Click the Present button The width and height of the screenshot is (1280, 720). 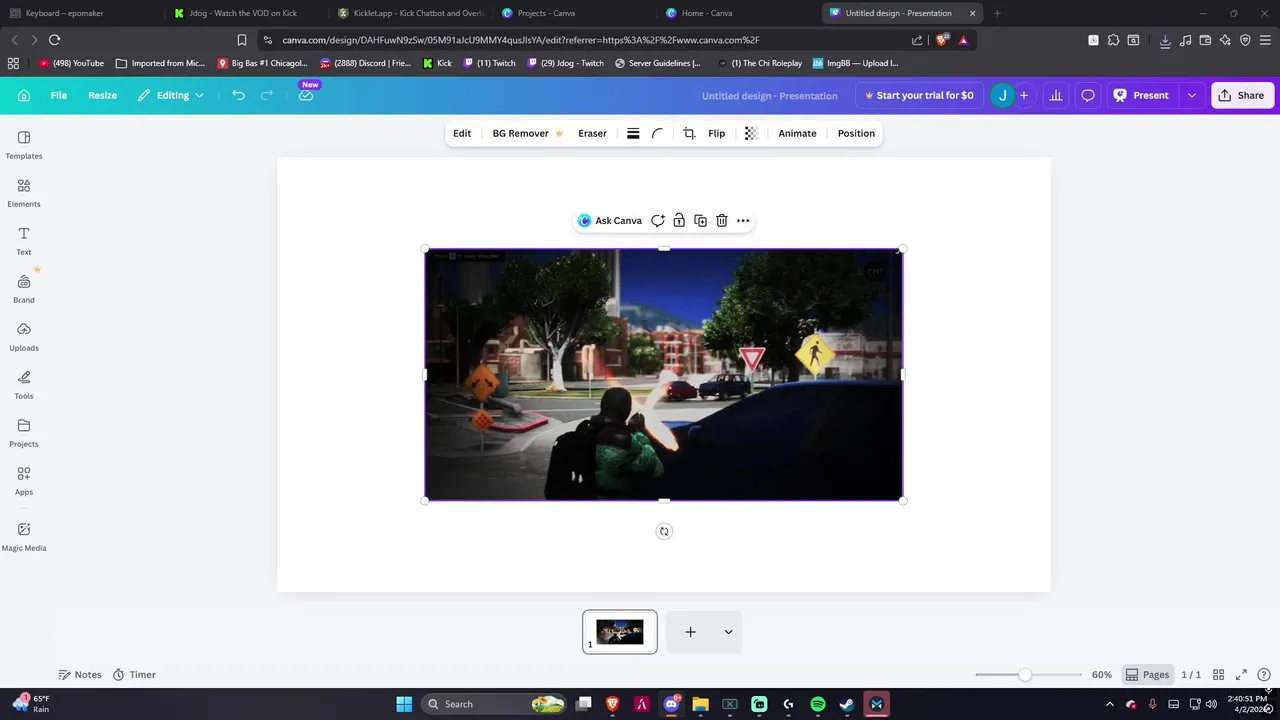(x=1142, y=95)
